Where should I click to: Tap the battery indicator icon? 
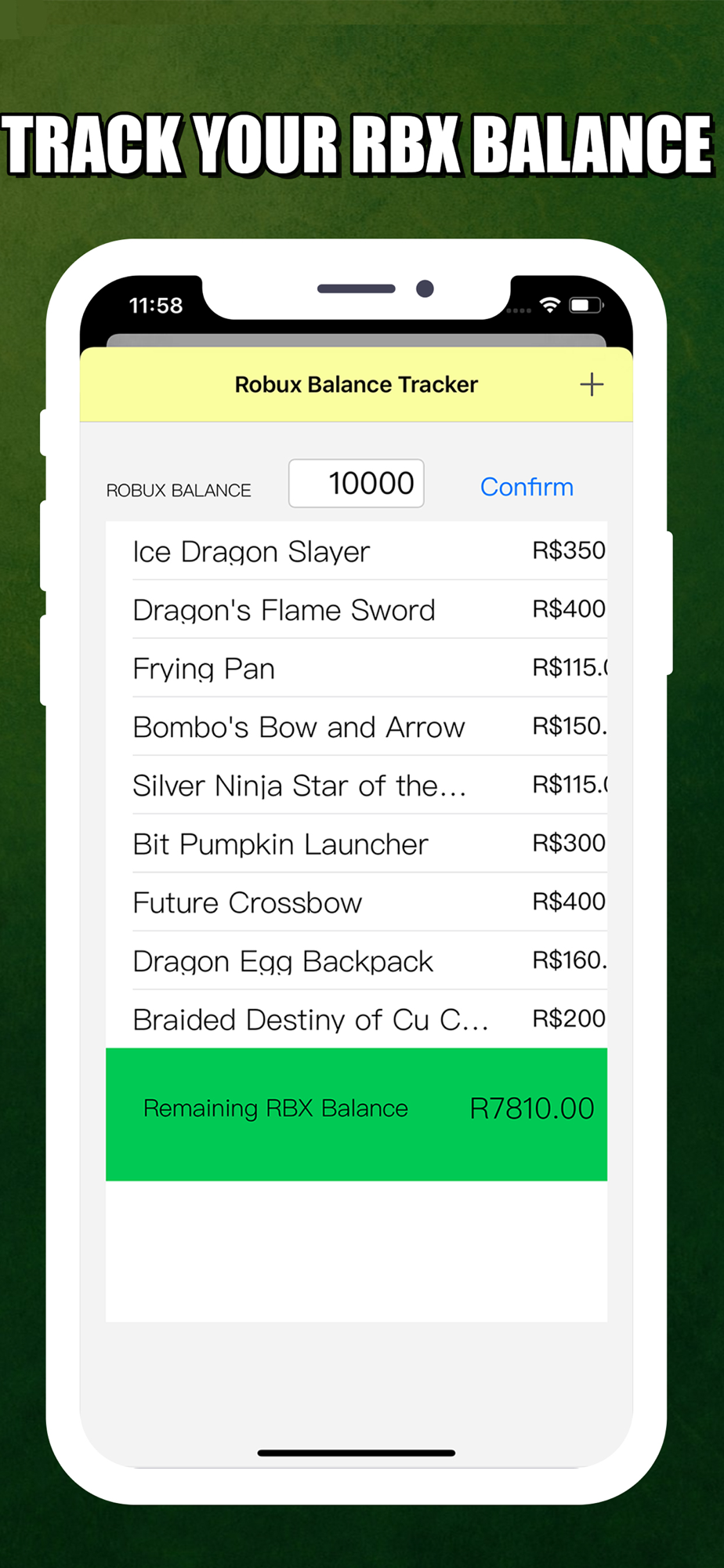click(x=586, y=305)
